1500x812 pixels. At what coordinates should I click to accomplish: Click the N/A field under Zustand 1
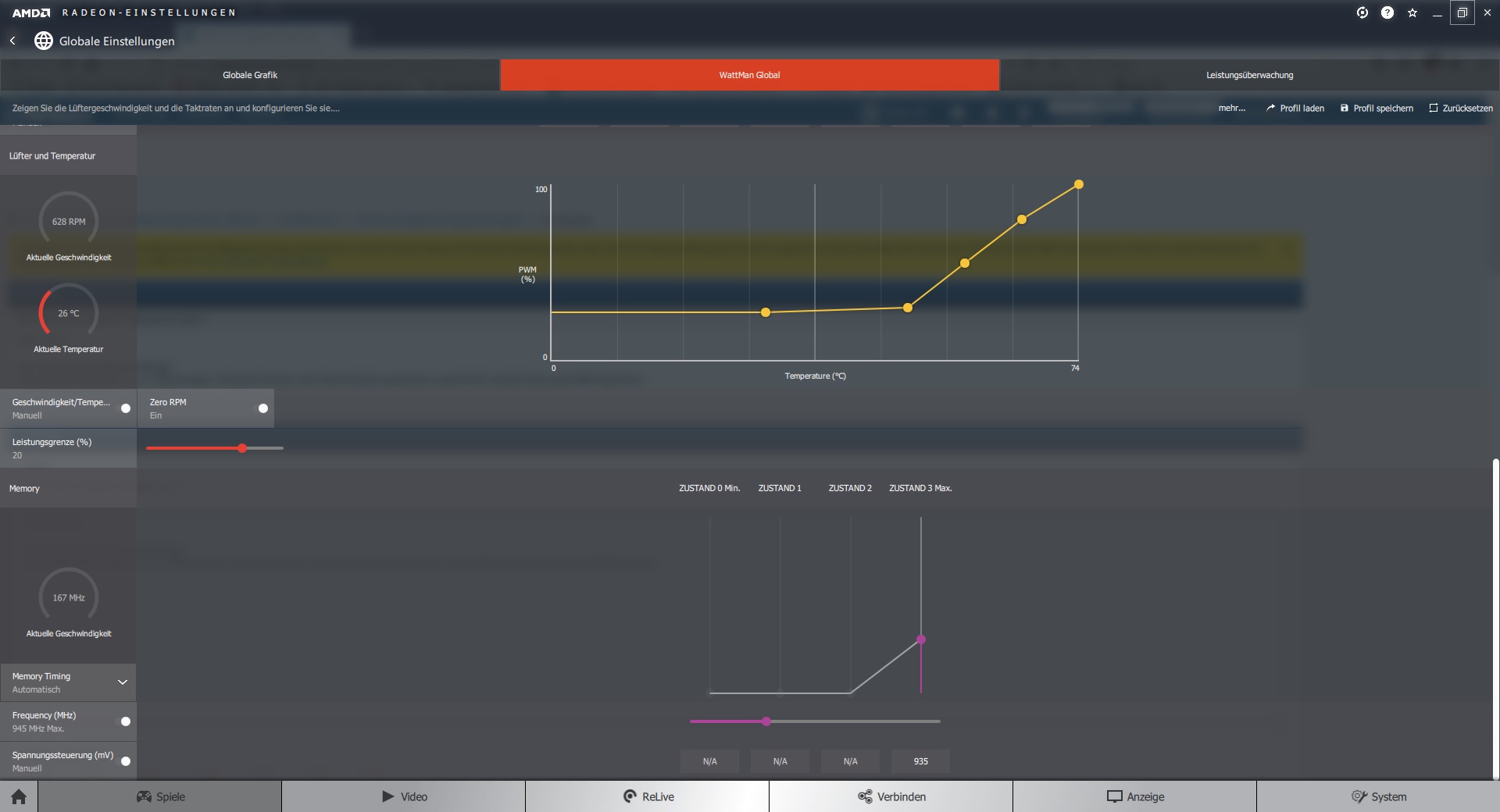click(x=780, y=761)
